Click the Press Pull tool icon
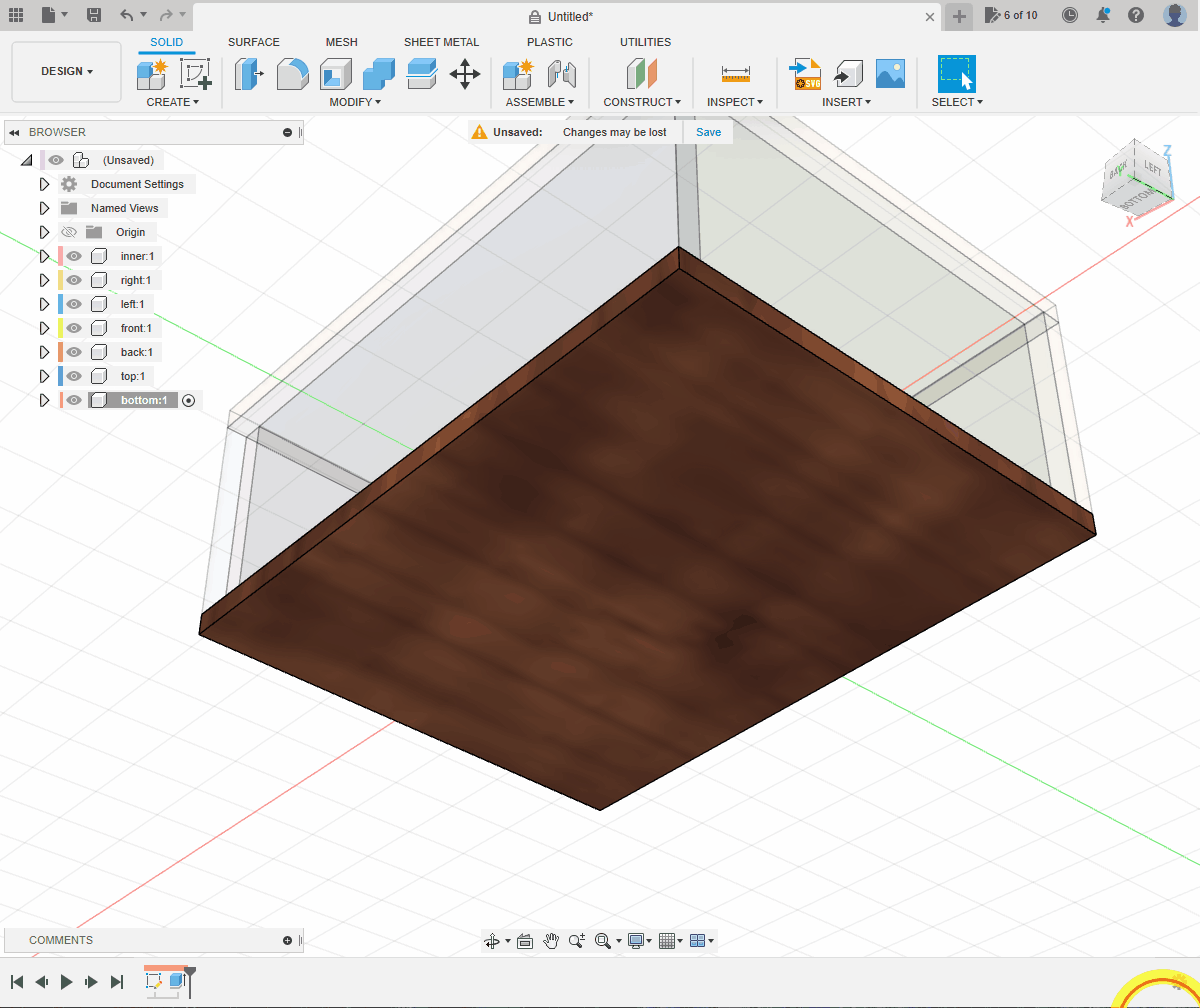Viewport: 1200px width, 1008px height. click(x=248, y=74)
